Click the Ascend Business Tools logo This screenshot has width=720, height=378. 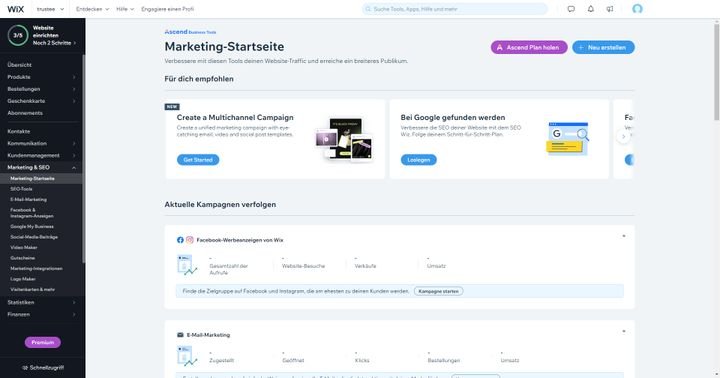coord(190,32)
